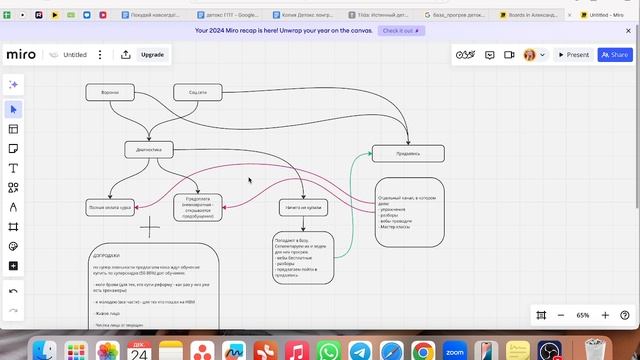The image size is (640, 360).
Task: Select the sticky note tool
Action: tap(13, 149)
